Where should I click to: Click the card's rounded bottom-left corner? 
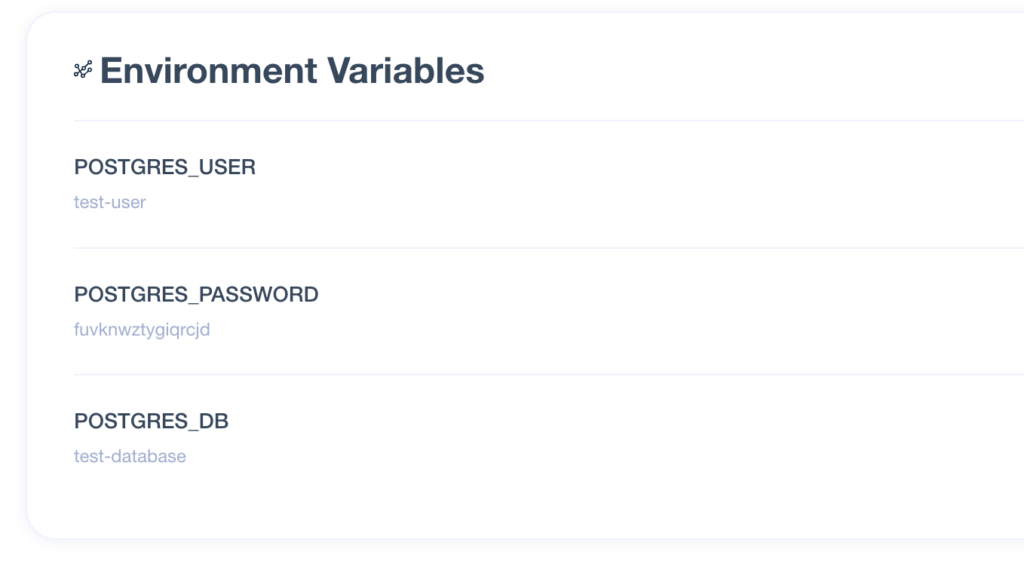click(38, 528)
